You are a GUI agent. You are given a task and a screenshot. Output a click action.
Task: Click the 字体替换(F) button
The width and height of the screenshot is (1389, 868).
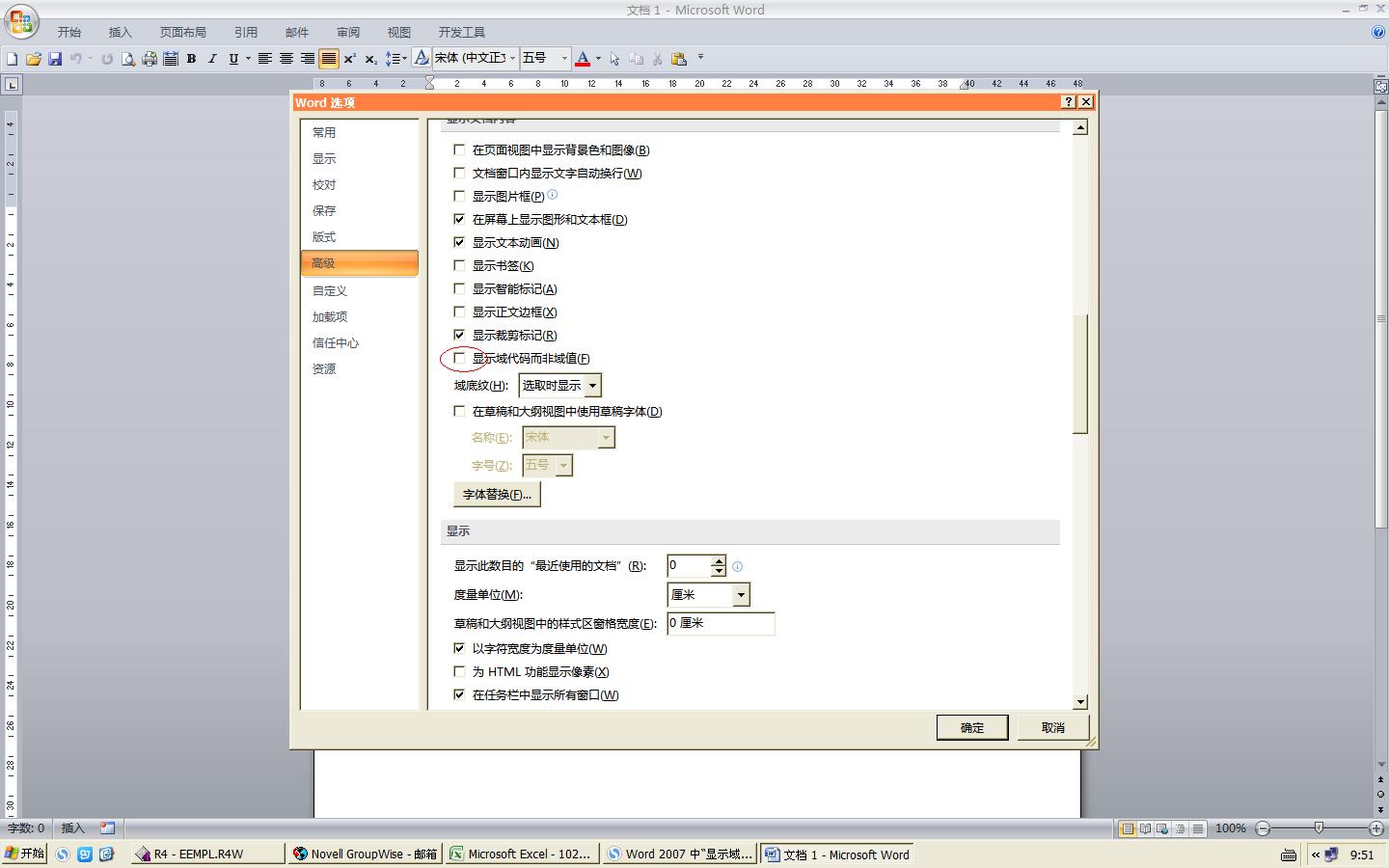[497, 494]
